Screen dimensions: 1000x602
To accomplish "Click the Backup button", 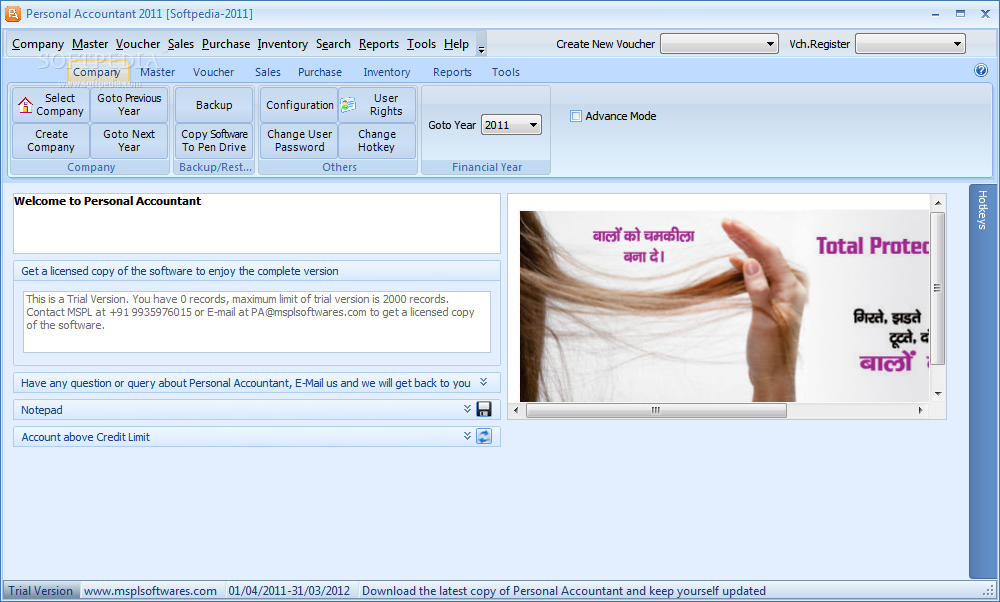I will [x=214, y=105].
